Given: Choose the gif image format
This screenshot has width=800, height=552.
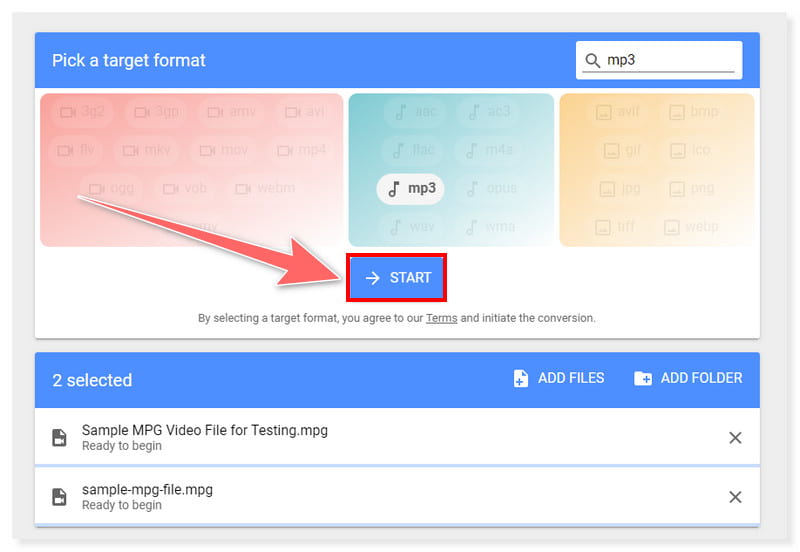Looking at the screenshot, I should [622, 150].
